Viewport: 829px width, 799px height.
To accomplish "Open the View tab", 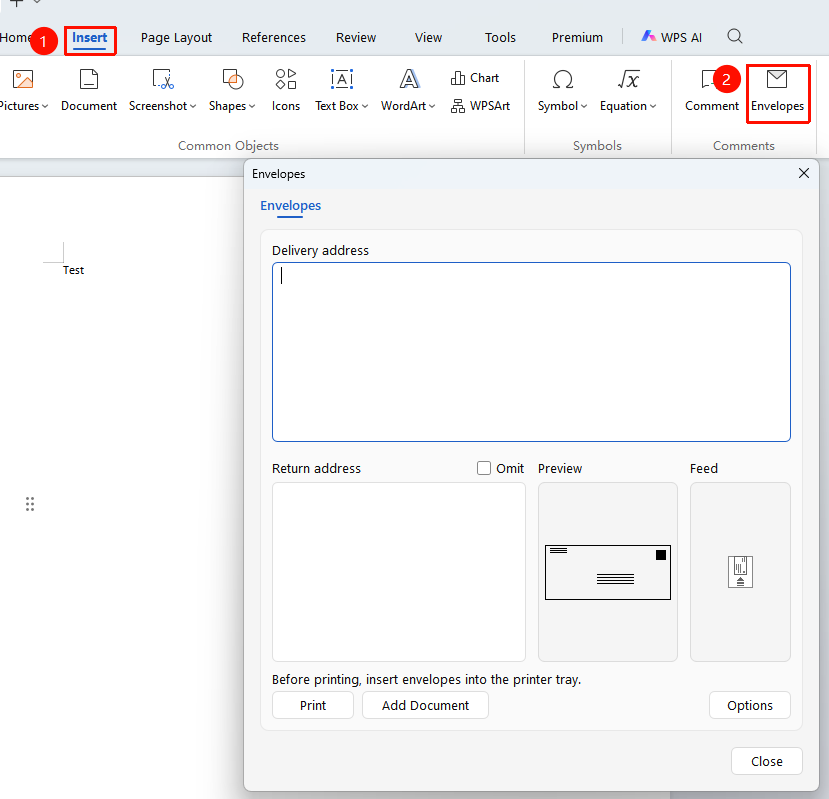I will coord(428,38).
